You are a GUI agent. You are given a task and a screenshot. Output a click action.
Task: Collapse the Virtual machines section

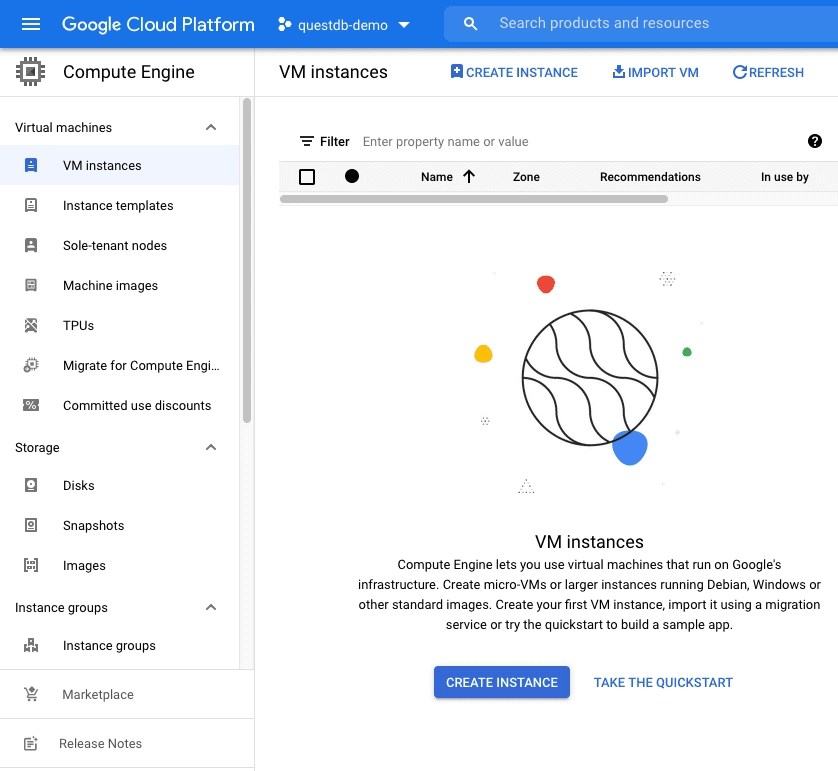pyautogui.click(x=210, y=127)
